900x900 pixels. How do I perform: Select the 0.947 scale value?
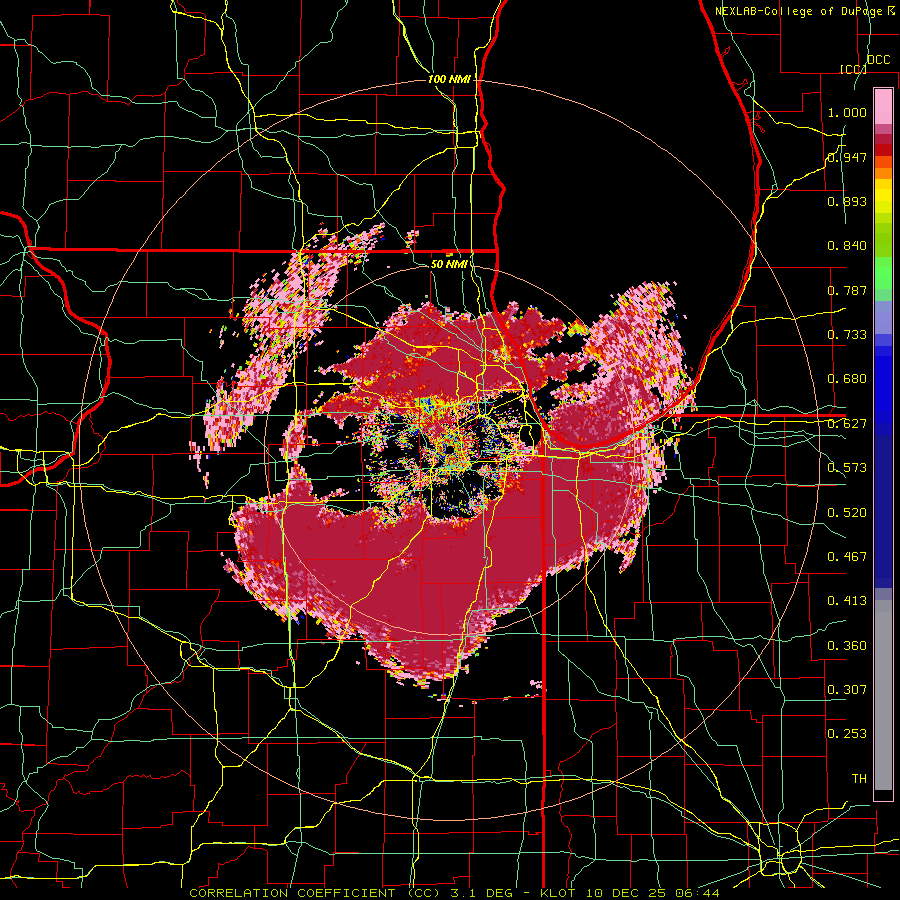click(847, 157)
